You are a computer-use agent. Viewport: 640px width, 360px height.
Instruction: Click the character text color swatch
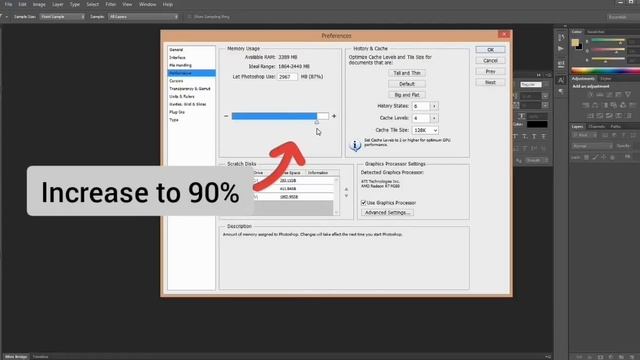pos(537,124)
